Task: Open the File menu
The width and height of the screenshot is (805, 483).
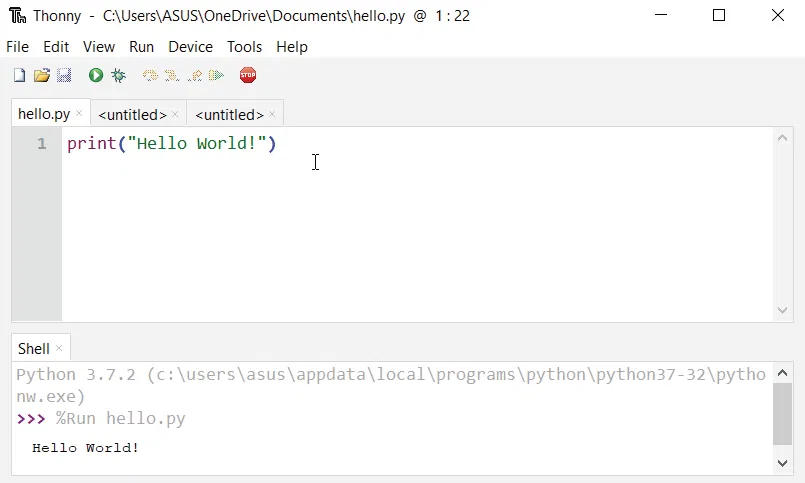Action: pyautogui.click(x=17, y=47)
